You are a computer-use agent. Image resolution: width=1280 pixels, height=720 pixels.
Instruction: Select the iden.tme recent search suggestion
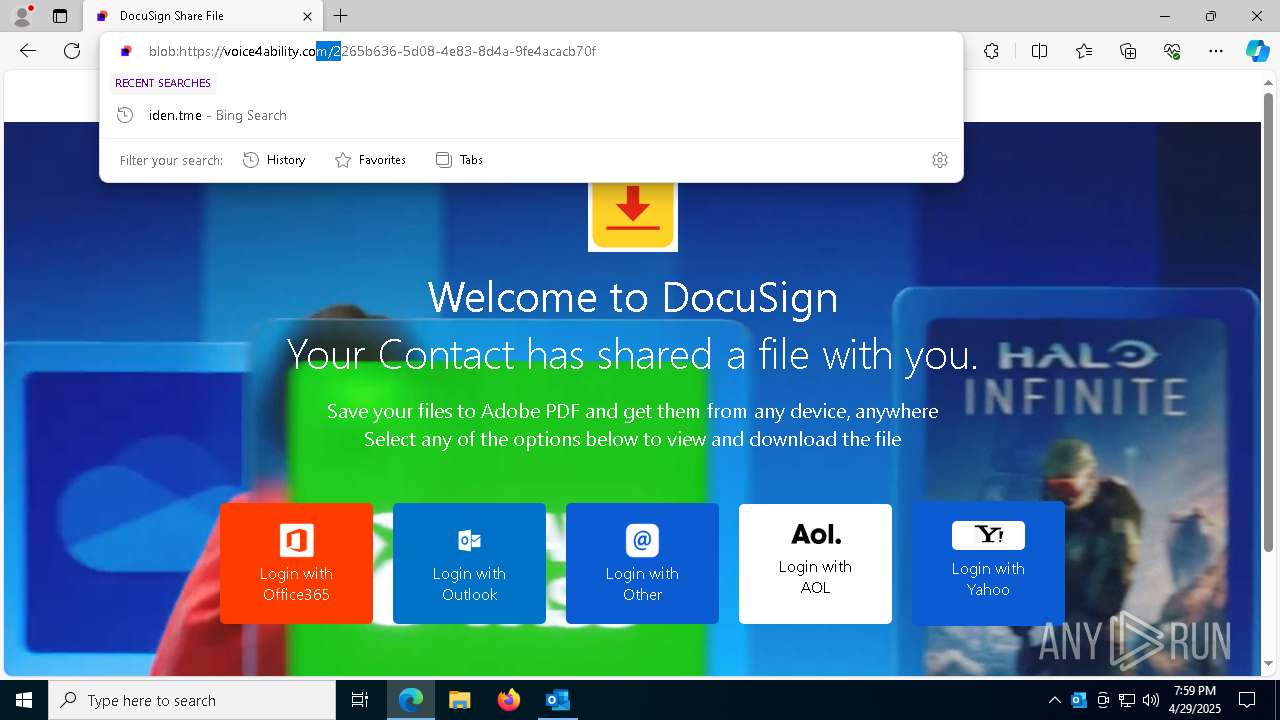[x=531, y=115]
